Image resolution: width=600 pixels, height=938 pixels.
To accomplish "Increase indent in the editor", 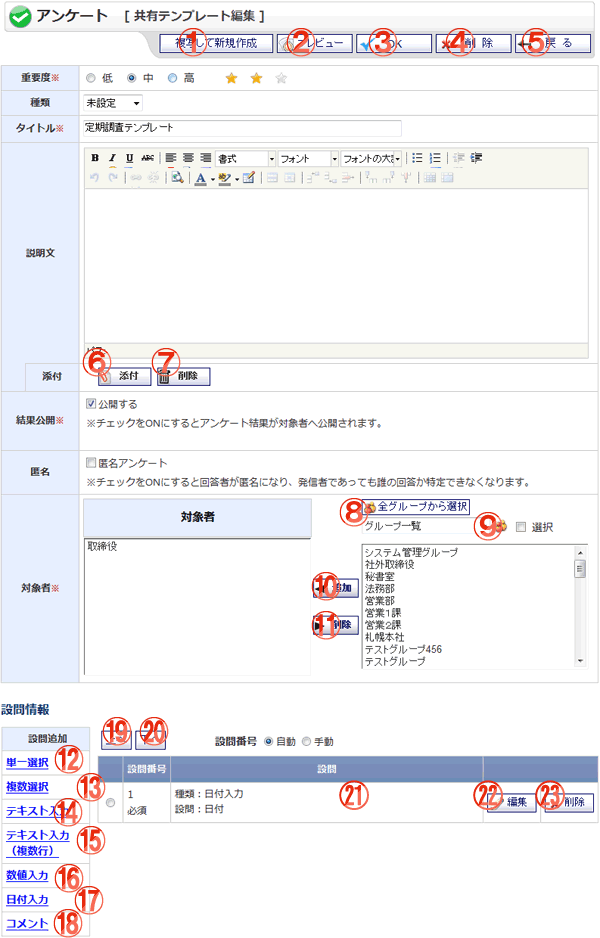I will [x=476, y=158].
